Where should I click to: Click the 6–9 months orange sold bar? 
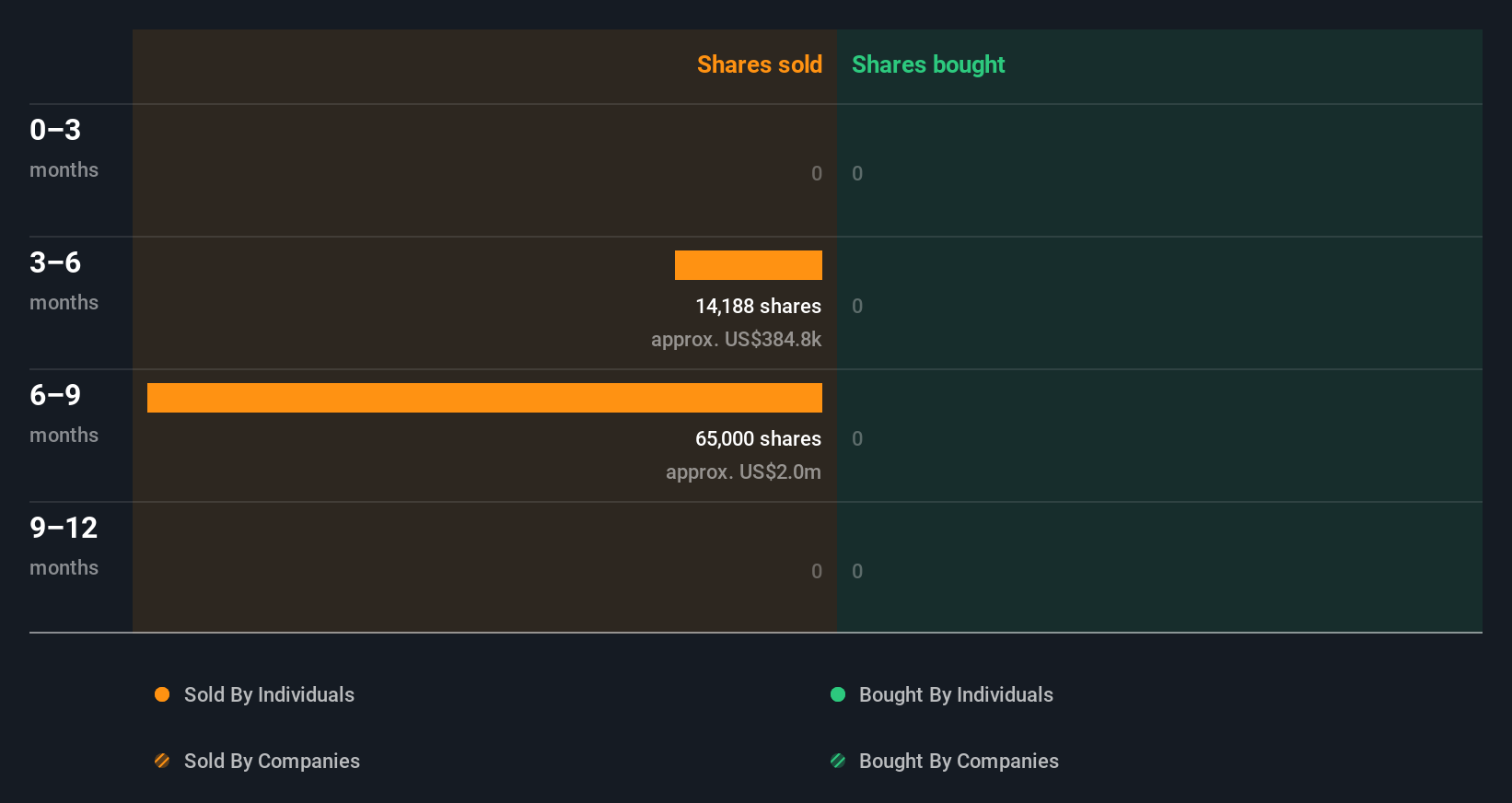pyautogui.click(x=484, y=398)
